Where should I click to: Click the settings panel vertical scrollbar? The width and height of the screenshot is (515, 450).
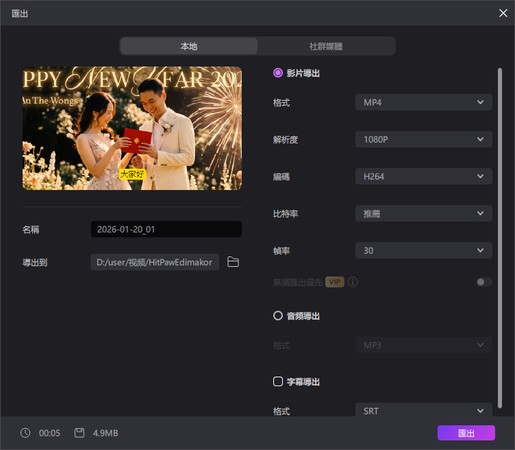(499, 238)
